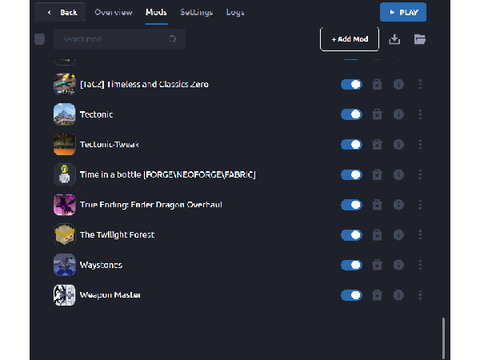Viewport: 480px width, 360px height.
Task: View info for Tectonic-Tweak mod
Action: pyautogui.click(x=398, y=145)
